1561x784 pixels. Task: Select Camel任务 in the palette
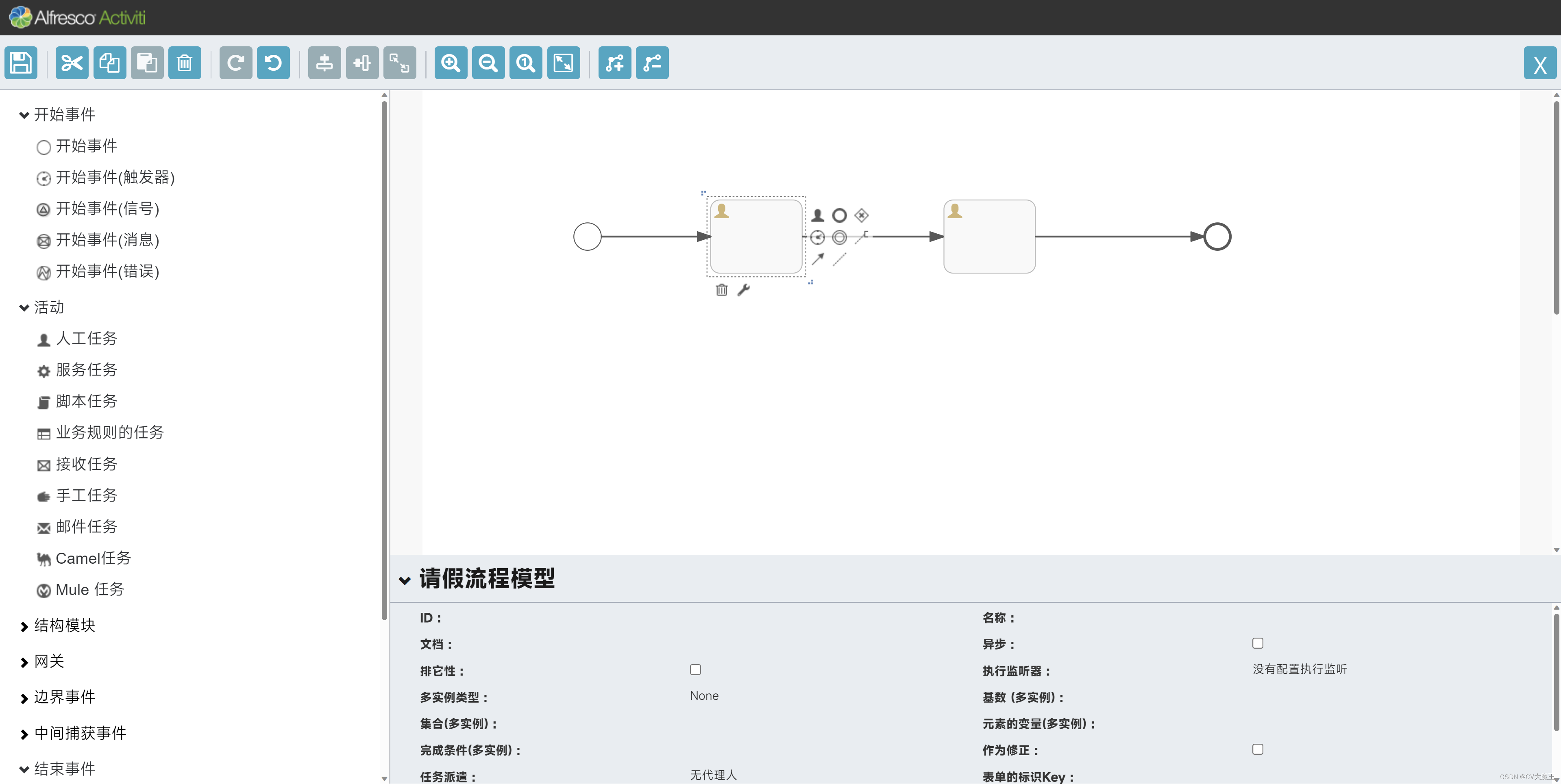pyautogui.click(x=84, y=558)
